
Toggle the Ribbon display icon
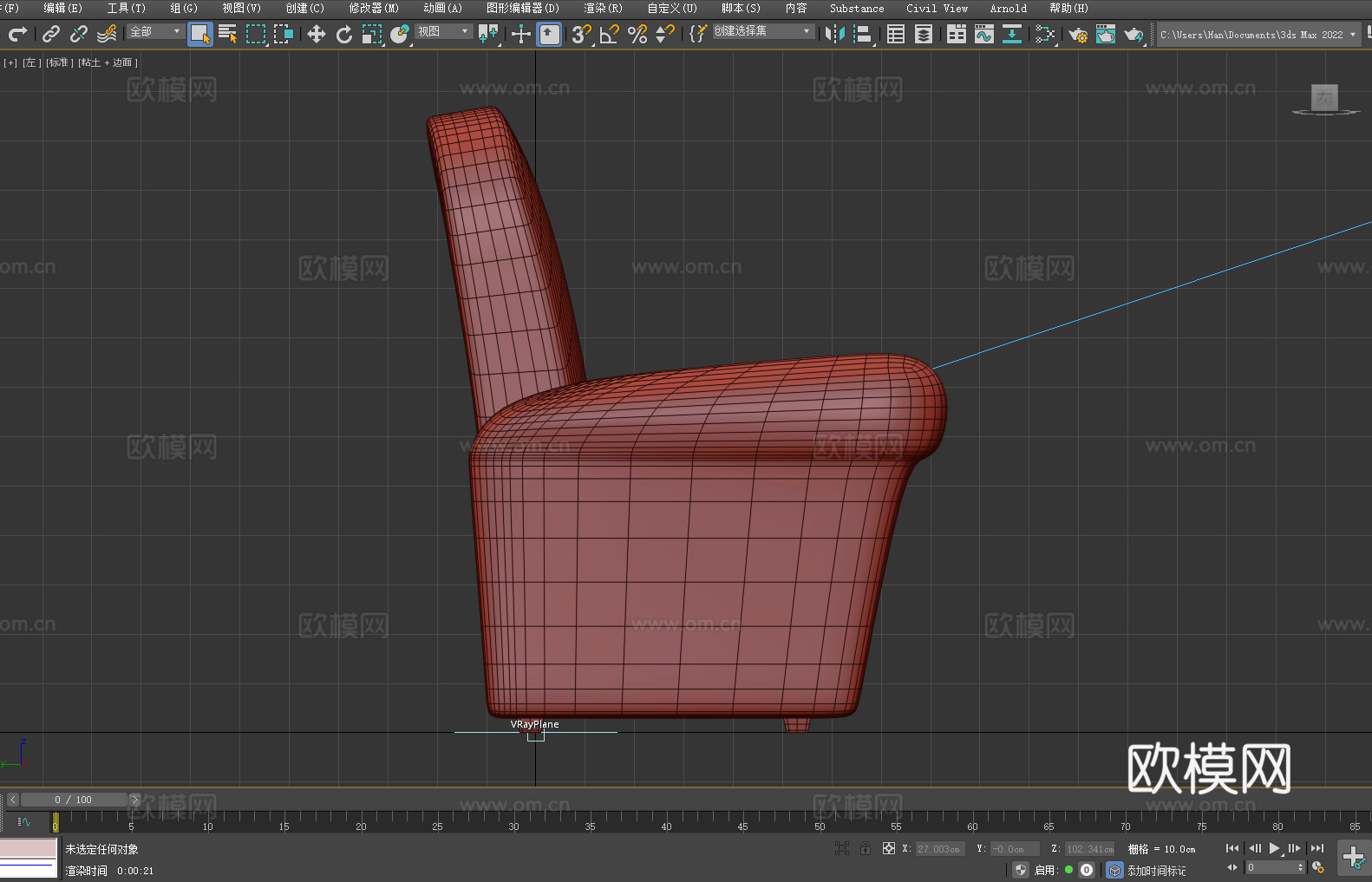pos(957,34)
